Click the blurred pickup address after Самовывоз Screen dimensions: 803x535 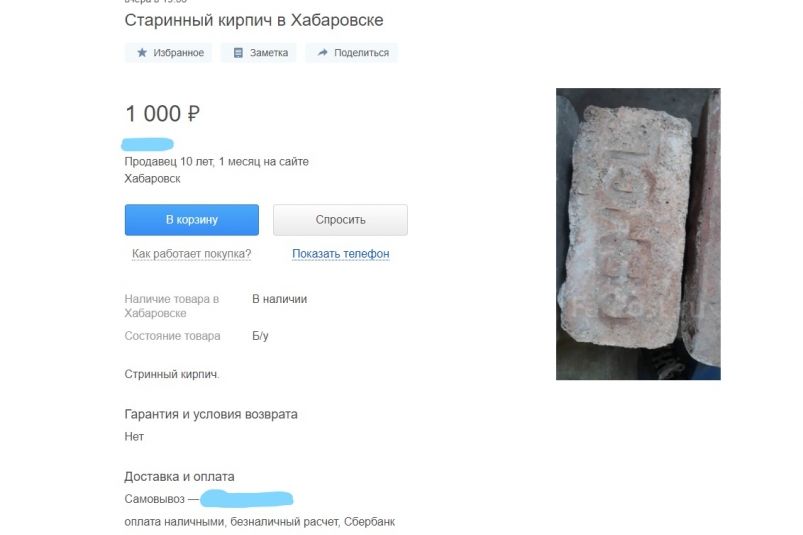246,499
